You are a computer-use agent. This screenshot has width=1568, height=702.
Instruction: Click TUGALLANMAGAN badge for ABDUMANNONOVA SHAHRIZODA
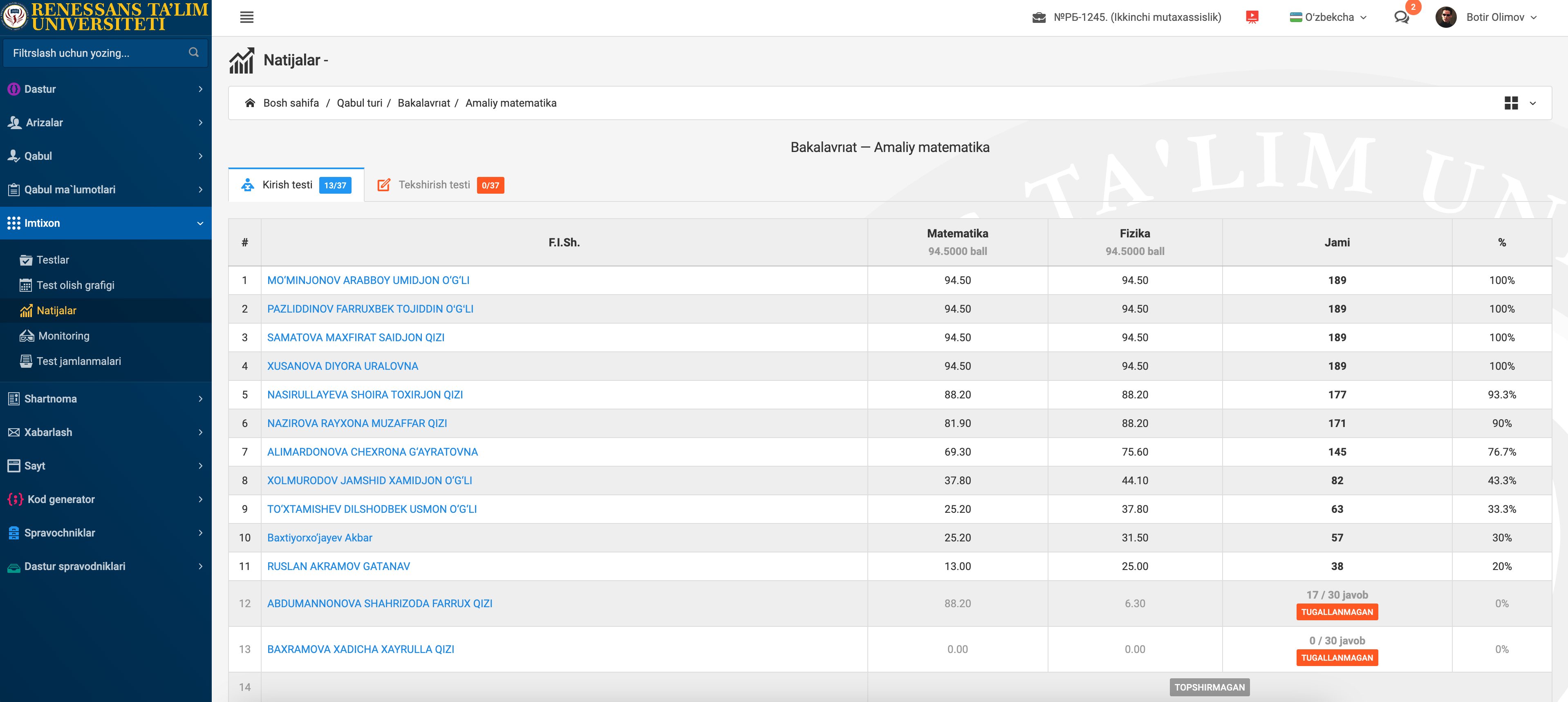(x=1337, y=612)
